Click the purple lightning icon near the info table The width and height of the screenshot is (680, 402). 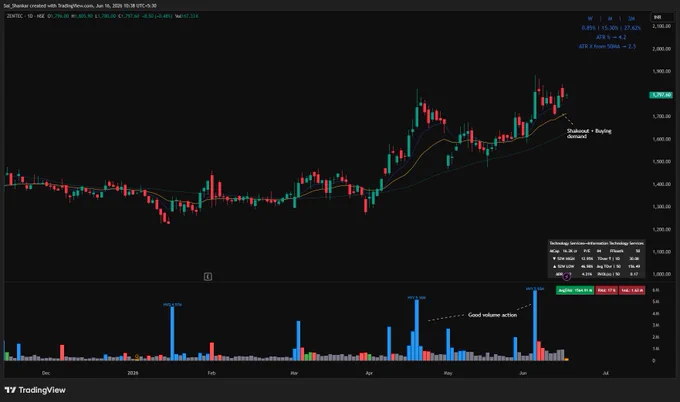566,277
